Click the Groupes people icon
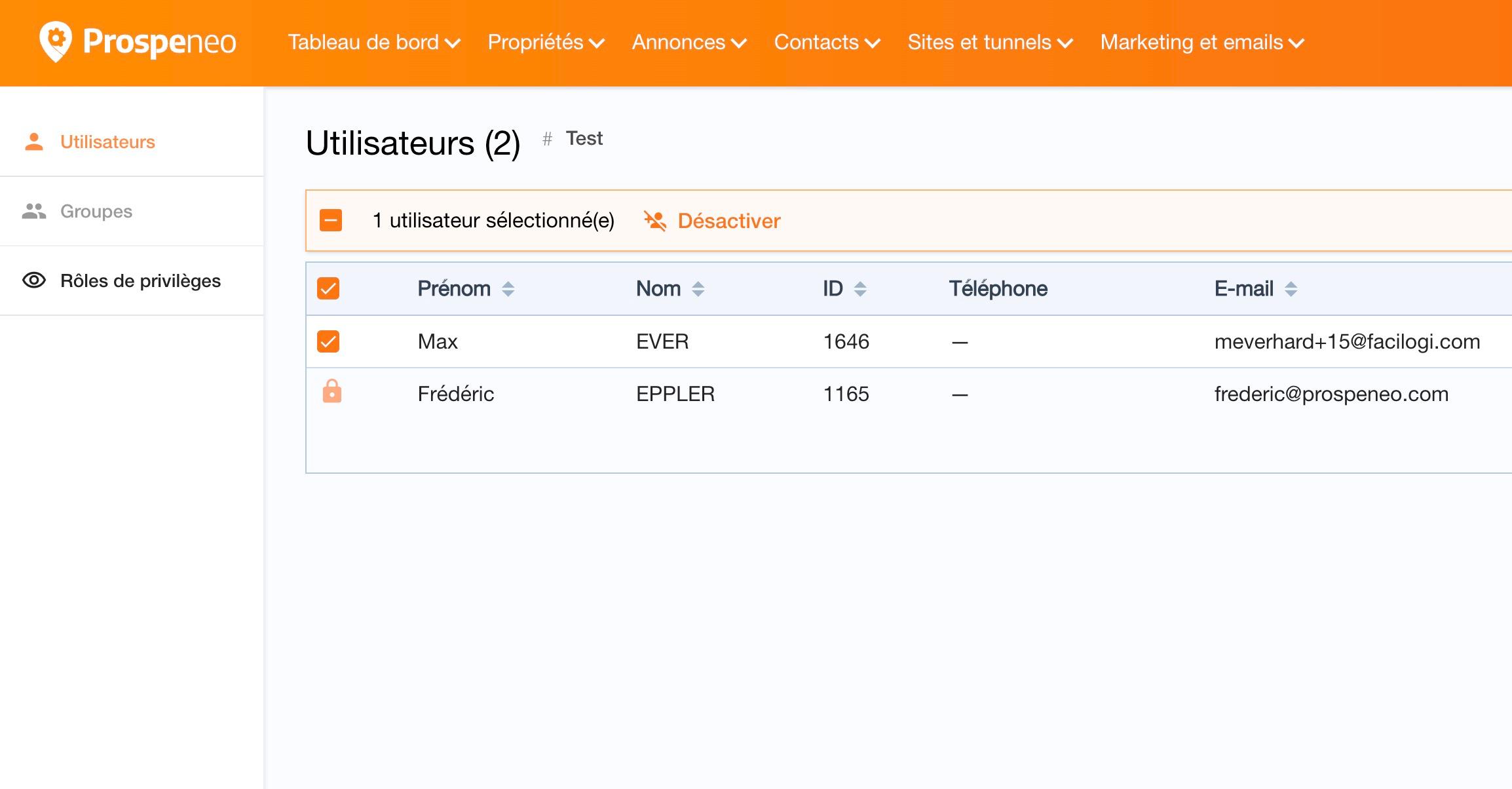 33,211
